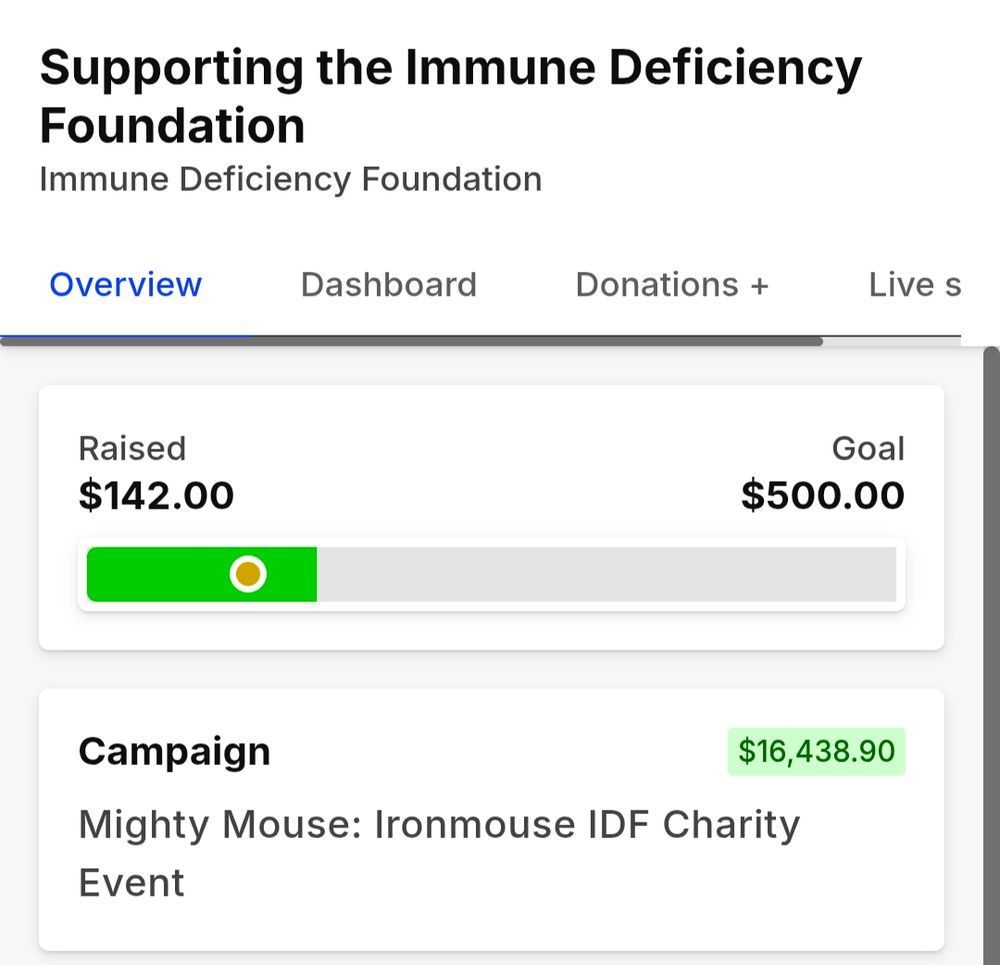Click the $16,438.90 campaign total badge
Screen dimensions: 1000x965
[x=816, y=751]
